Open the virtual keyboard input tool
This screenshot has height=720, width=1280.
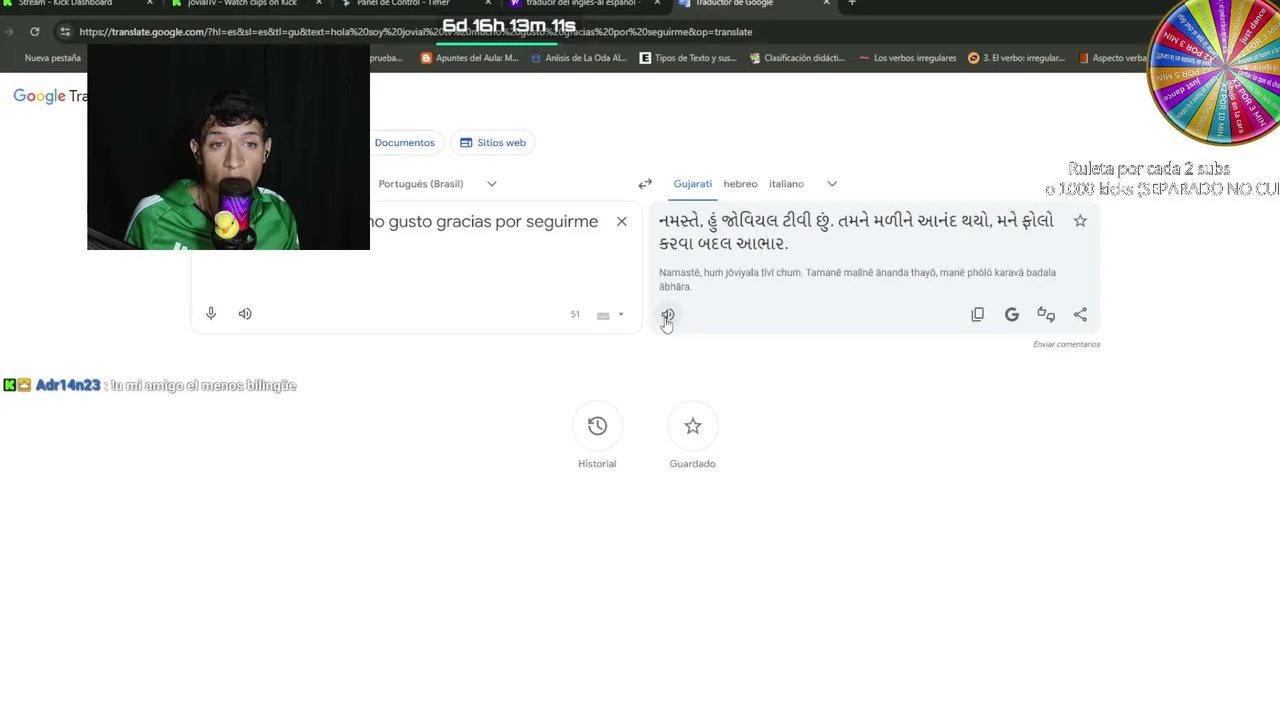click(x=603, y=315)
